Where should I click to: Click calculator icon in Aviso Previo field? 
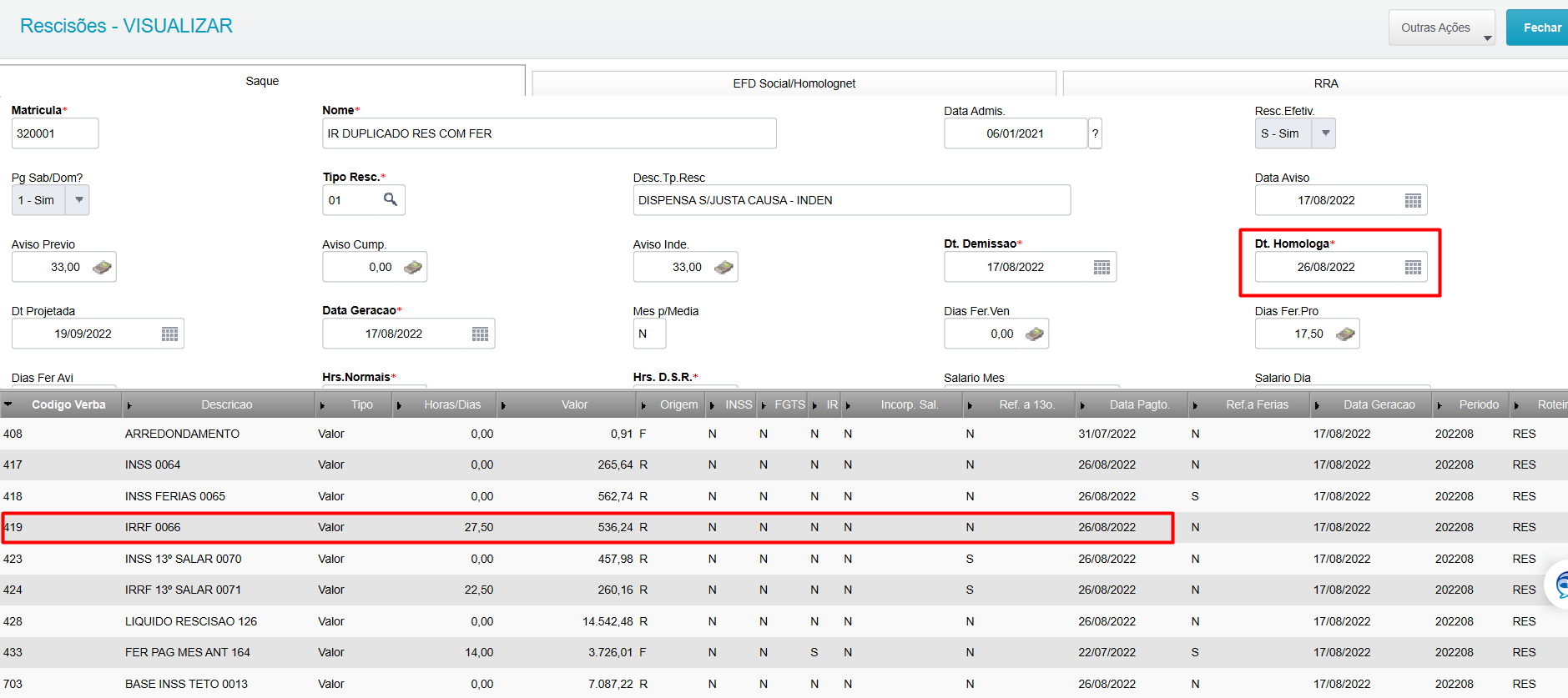[102, 267]
